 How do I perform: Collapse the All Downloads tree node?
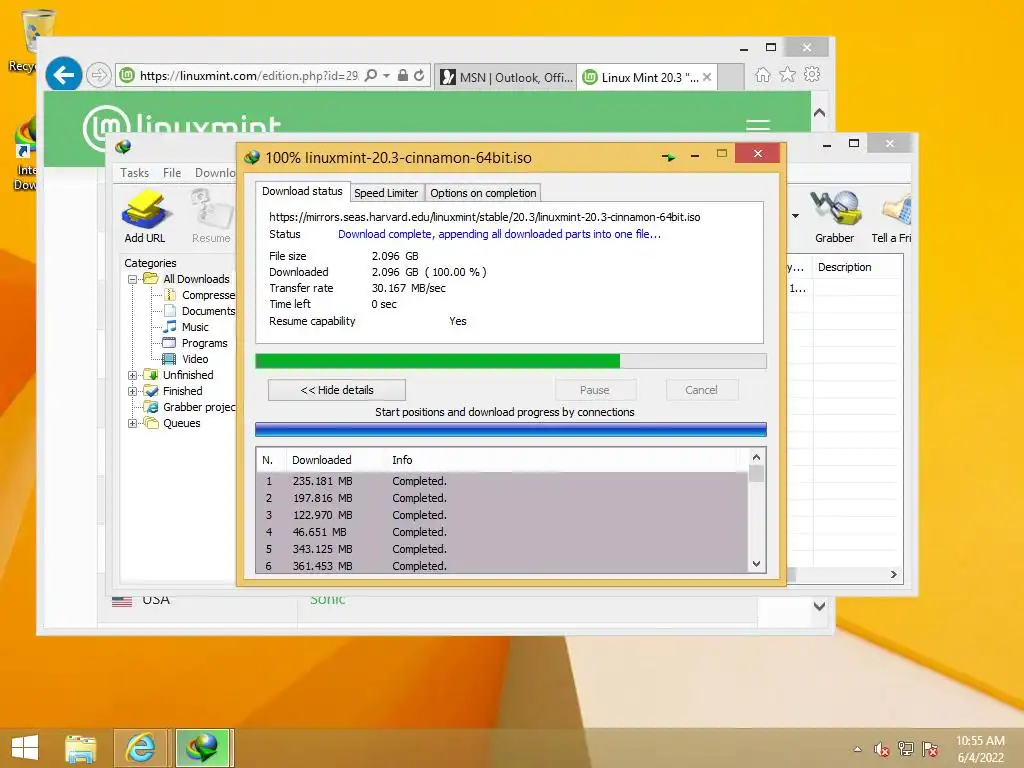point(132,279)
